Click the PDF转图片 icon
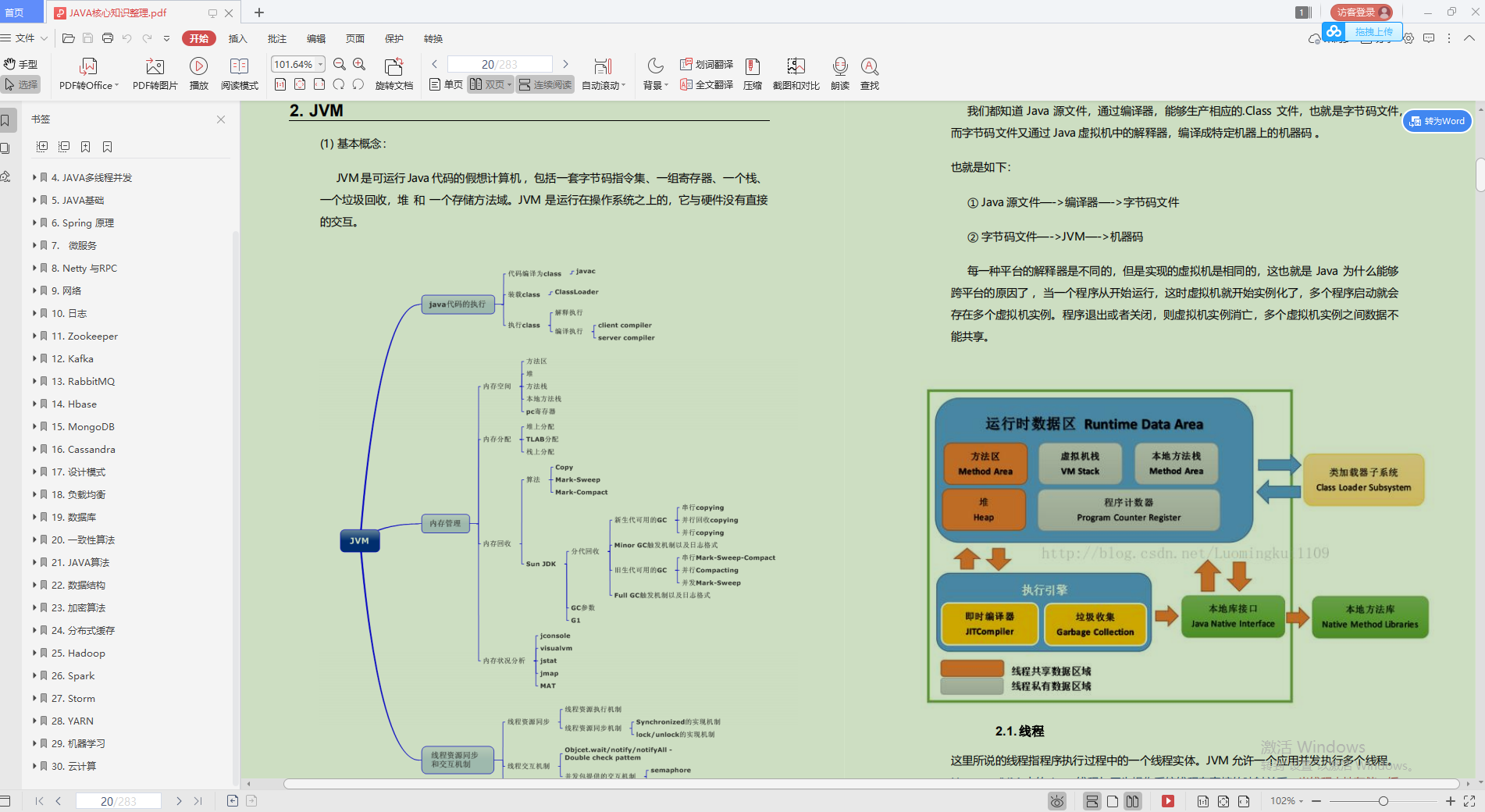 (154, 73)
